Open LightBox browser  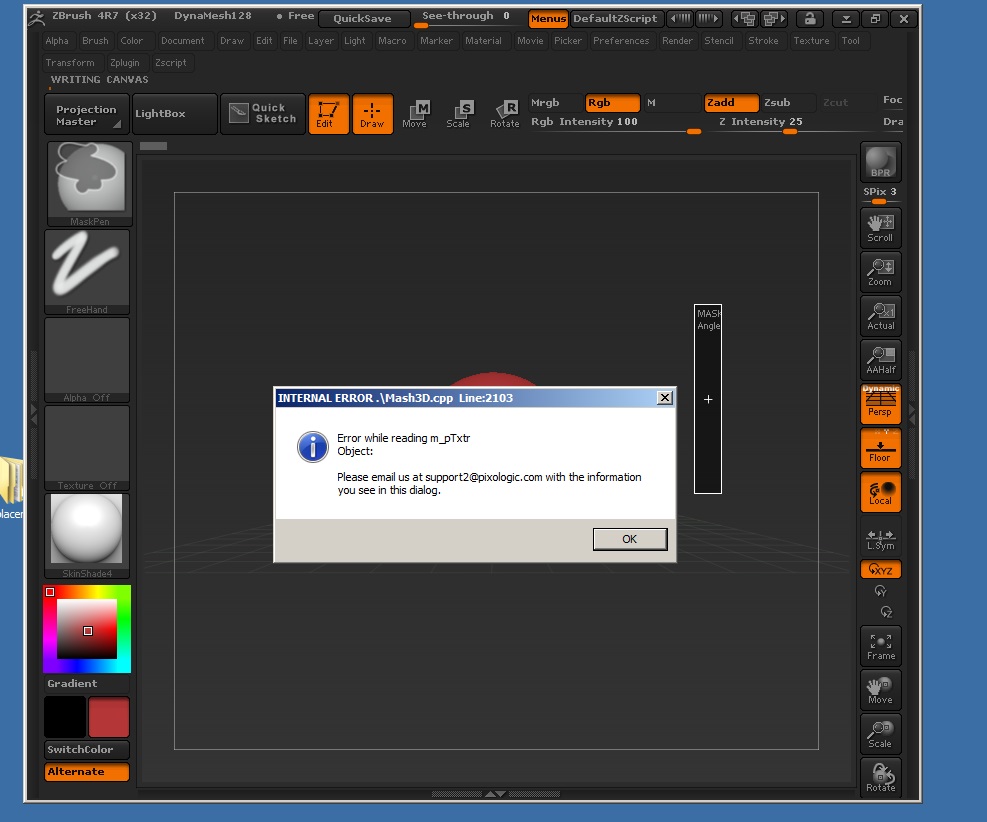click(x=174, y=114)
